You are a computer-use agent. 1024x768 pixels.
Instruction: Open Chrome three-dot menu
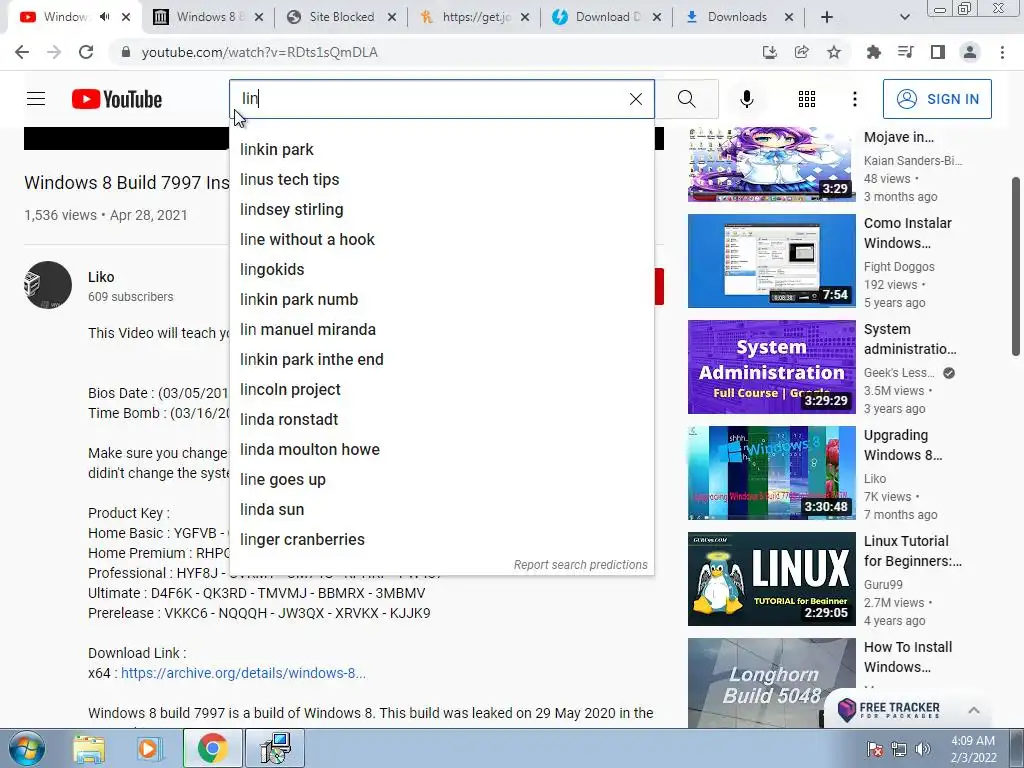point(1002,52)
